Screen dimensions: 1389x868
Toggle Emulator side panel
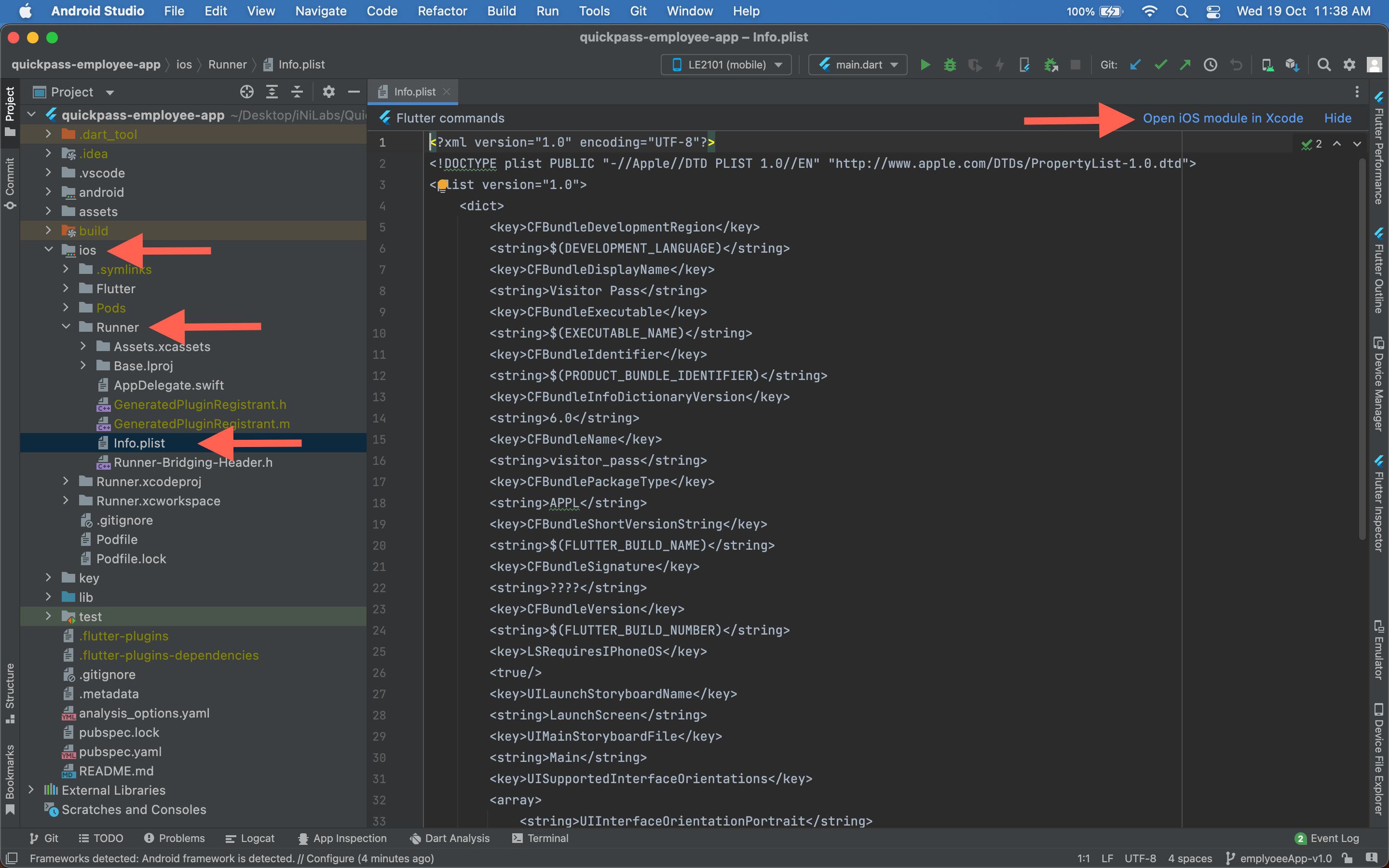(1379, 649)
